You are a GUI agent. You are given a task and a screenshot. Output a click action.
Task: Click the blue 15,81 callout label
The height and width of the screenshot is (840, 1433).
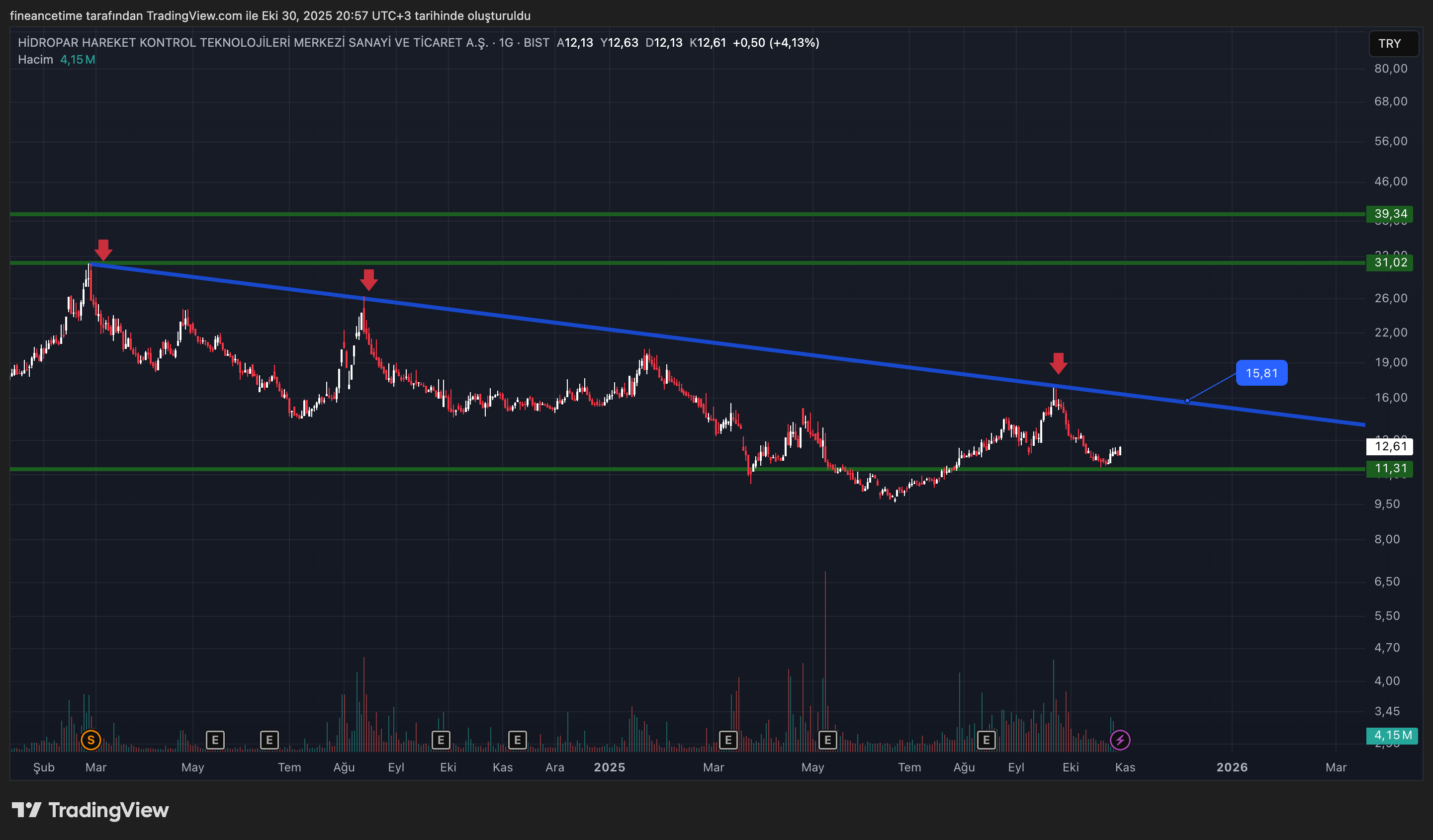tap(1261, 373)
